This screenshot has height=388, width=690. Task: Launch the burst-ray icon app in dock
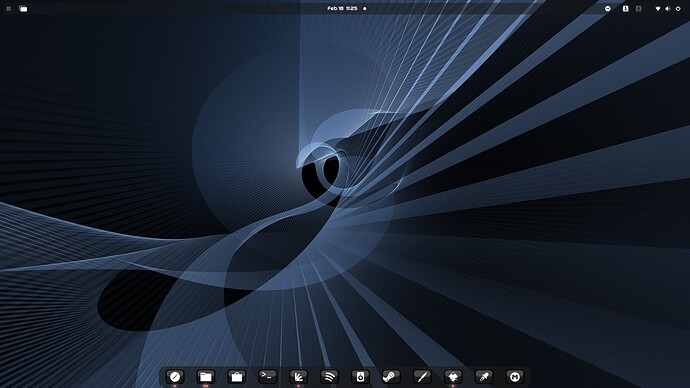298,377
